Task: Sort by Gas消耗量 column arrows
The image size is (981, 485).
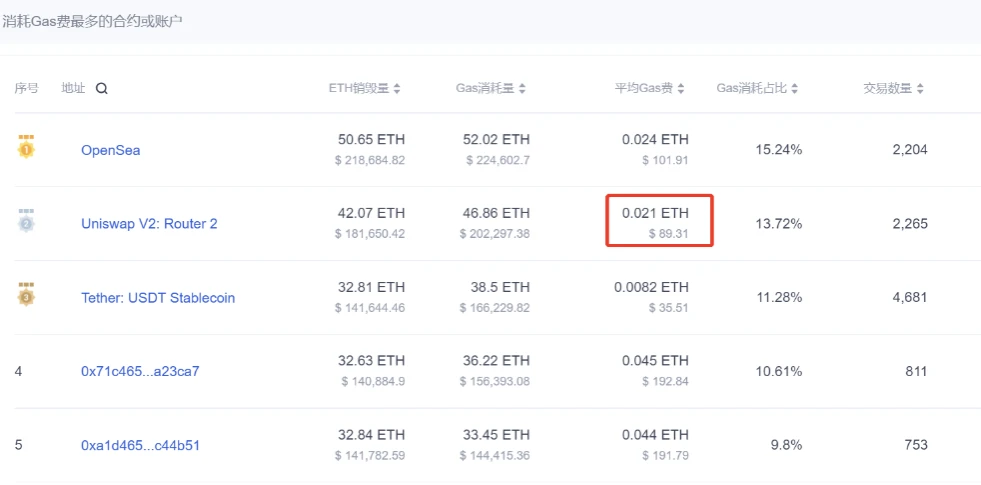Action: click(x=522, y=89)
